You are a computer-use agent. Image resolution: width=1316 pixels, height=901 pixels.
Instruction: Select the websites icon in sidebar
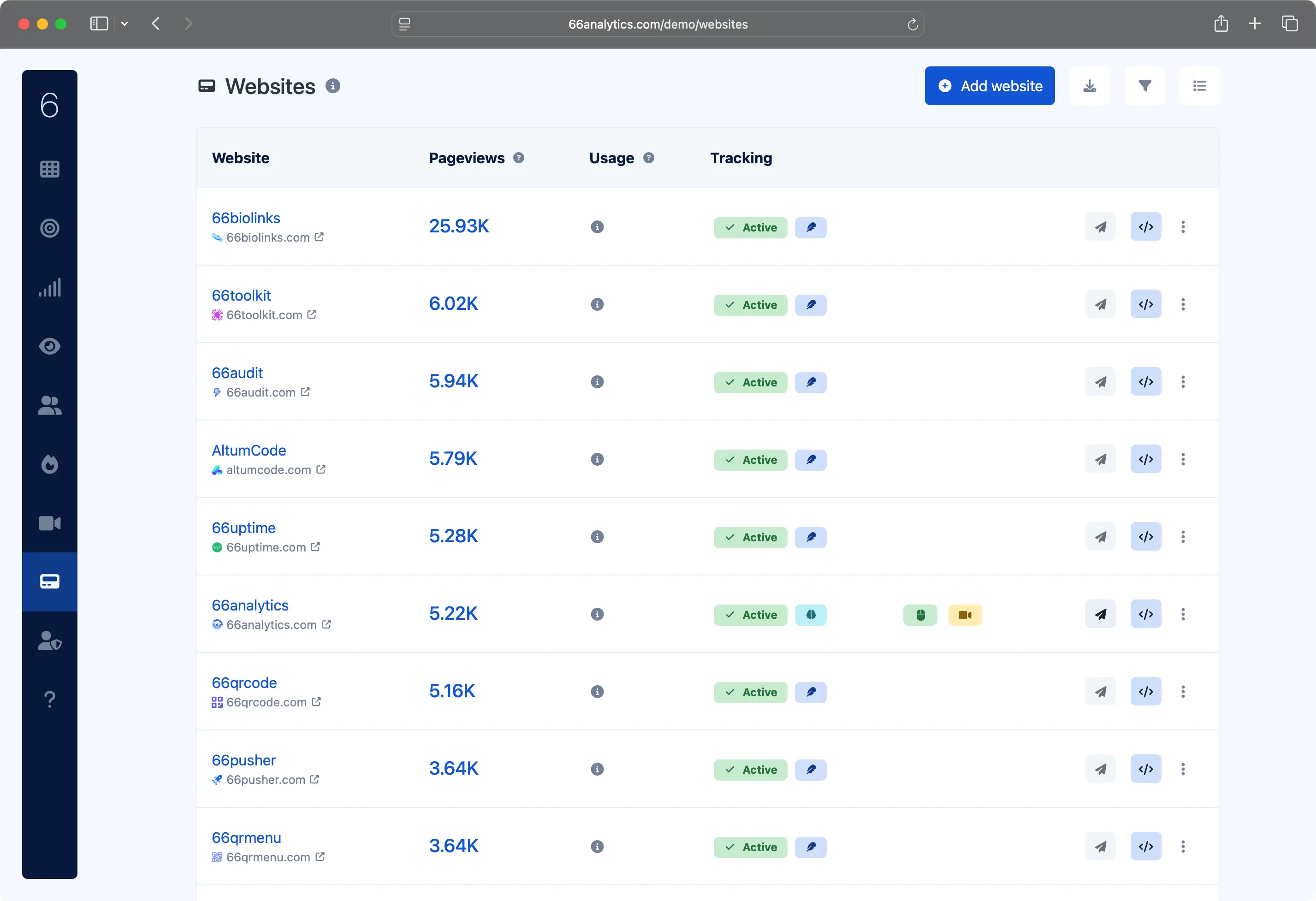tap(50, 581)
